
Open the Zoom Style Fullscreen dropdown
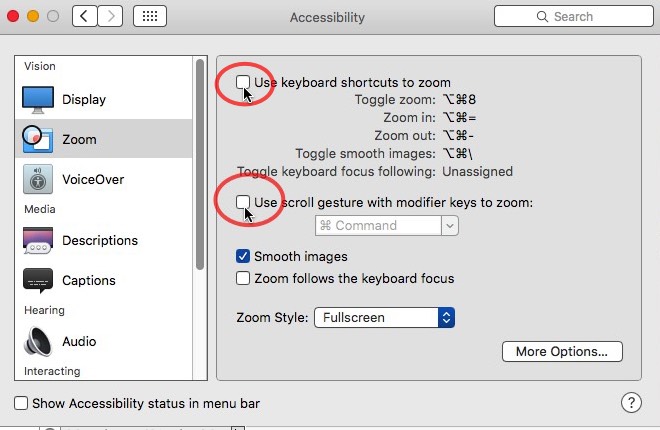385,318
